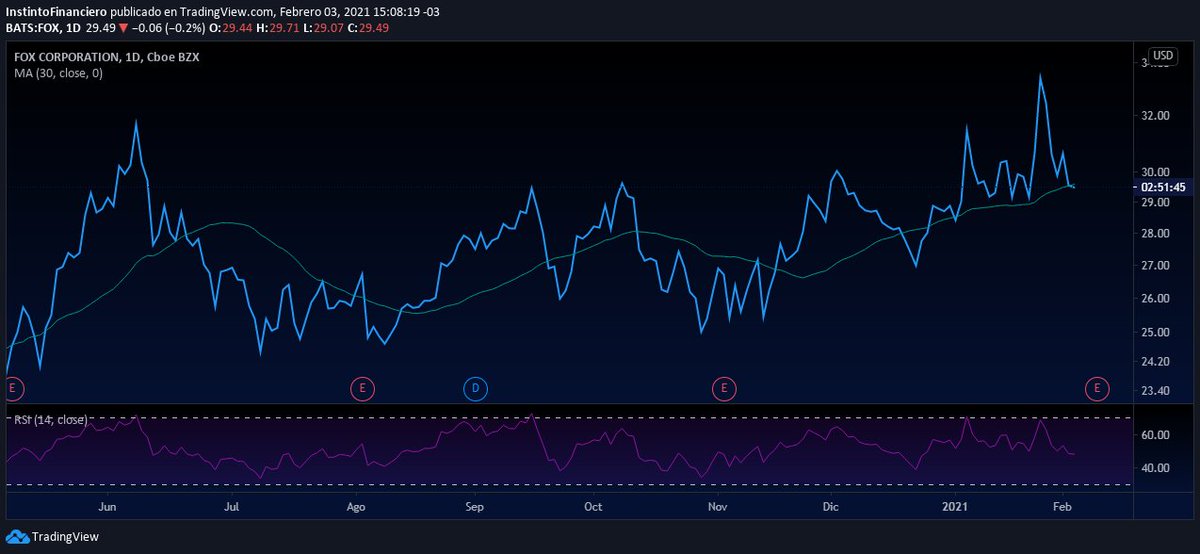Open the earnings E marker in August

pos(362,387)
